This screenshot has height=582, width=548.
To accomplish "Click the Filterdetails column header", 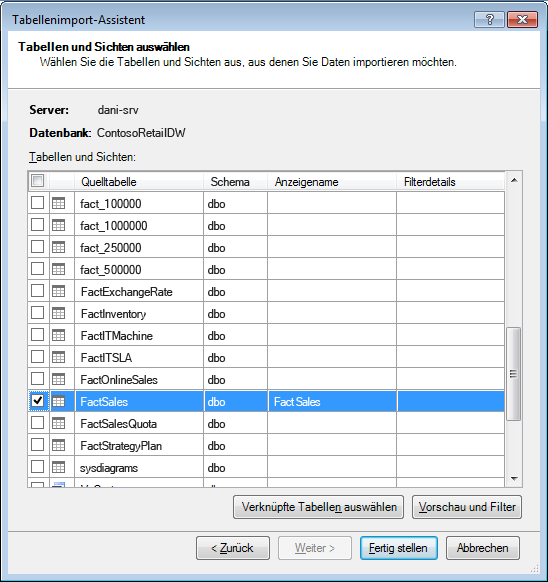I will pyautogui.click(x=450, y=182).
